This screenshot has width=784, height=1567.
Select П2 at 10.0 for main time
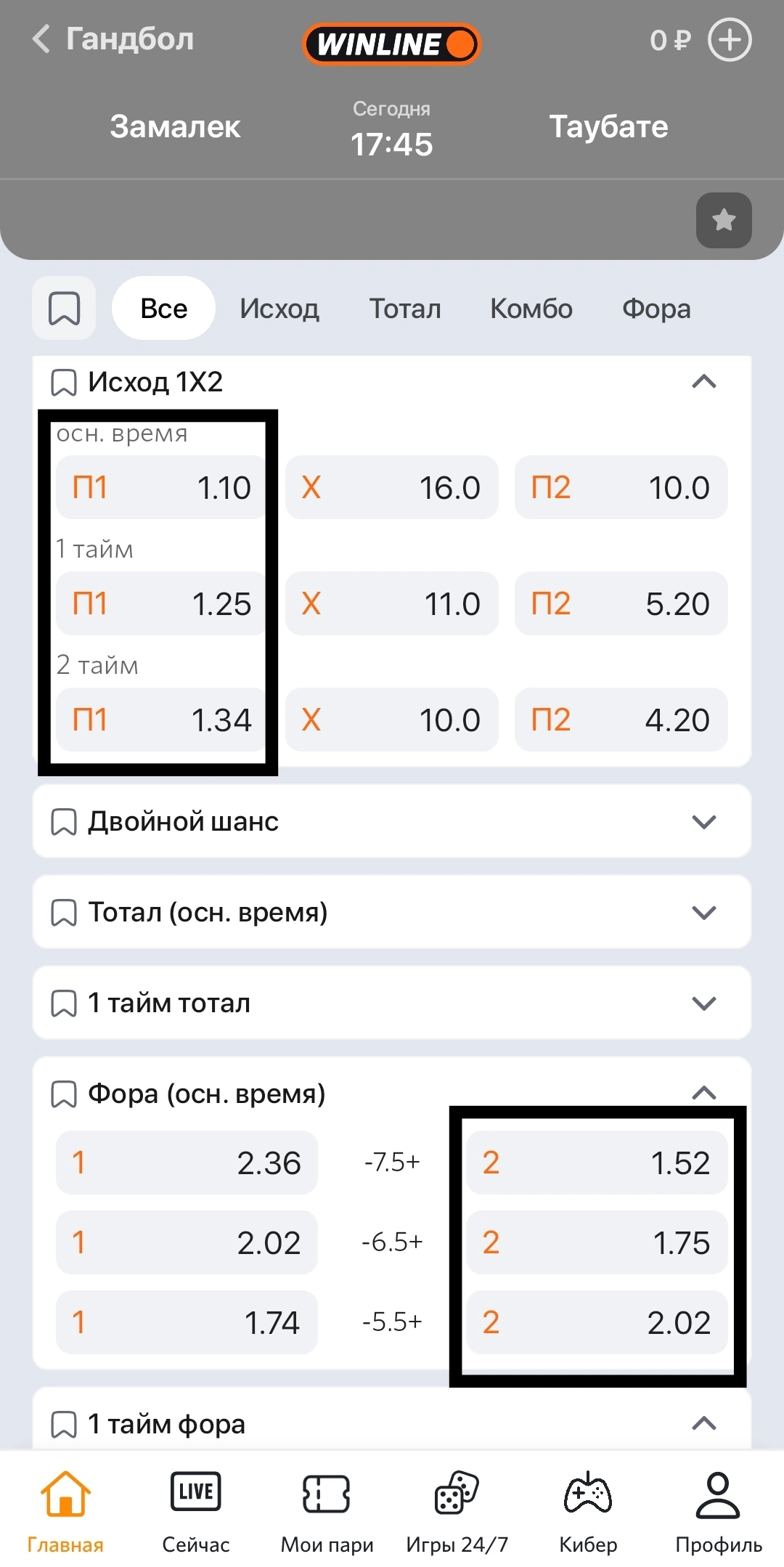click(x=621, y=487)
